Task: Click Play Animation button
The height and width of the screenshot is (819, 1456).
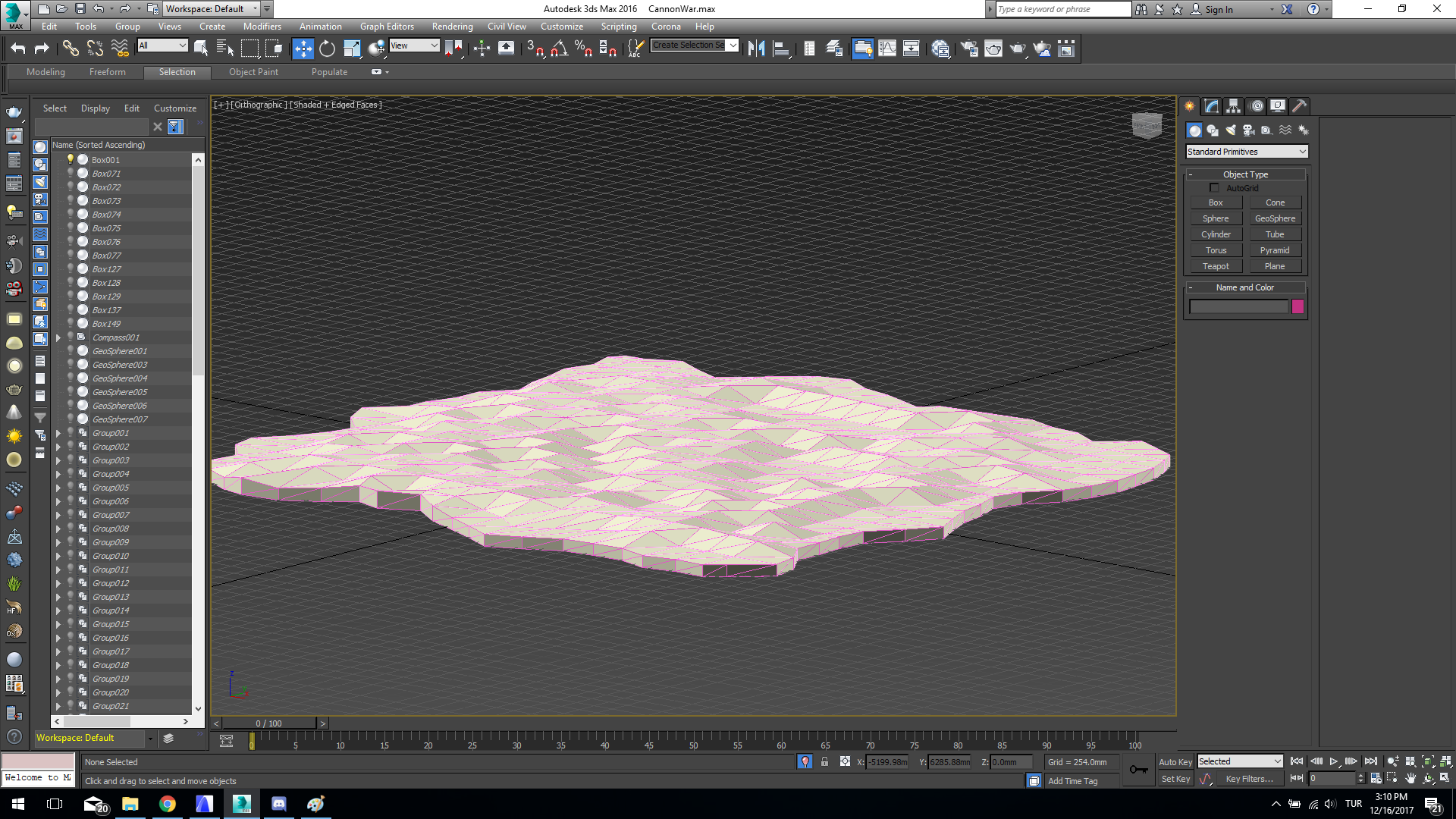Action: click(1334, 761)
